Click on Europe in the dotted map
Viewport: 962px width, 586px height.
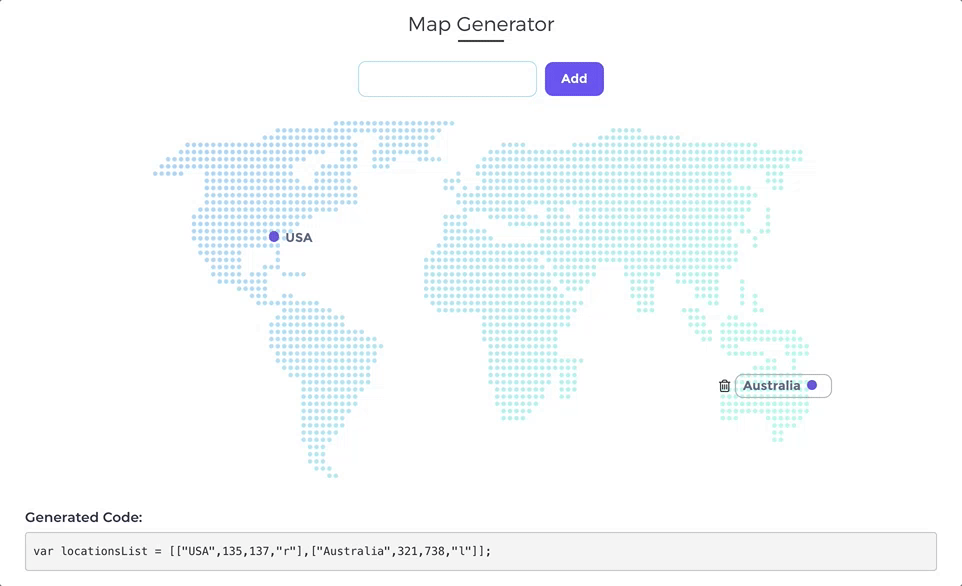click(x=490, y=200)
